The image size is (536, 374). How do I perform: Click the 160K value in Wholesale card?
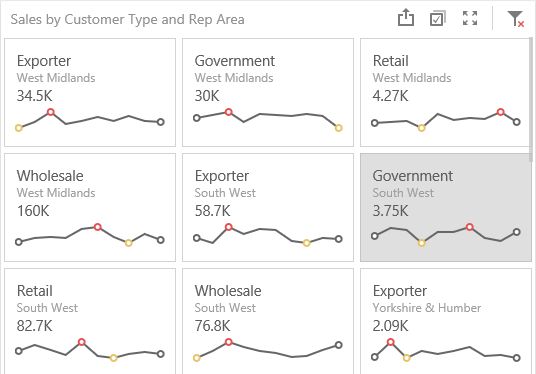coord(33,211)
